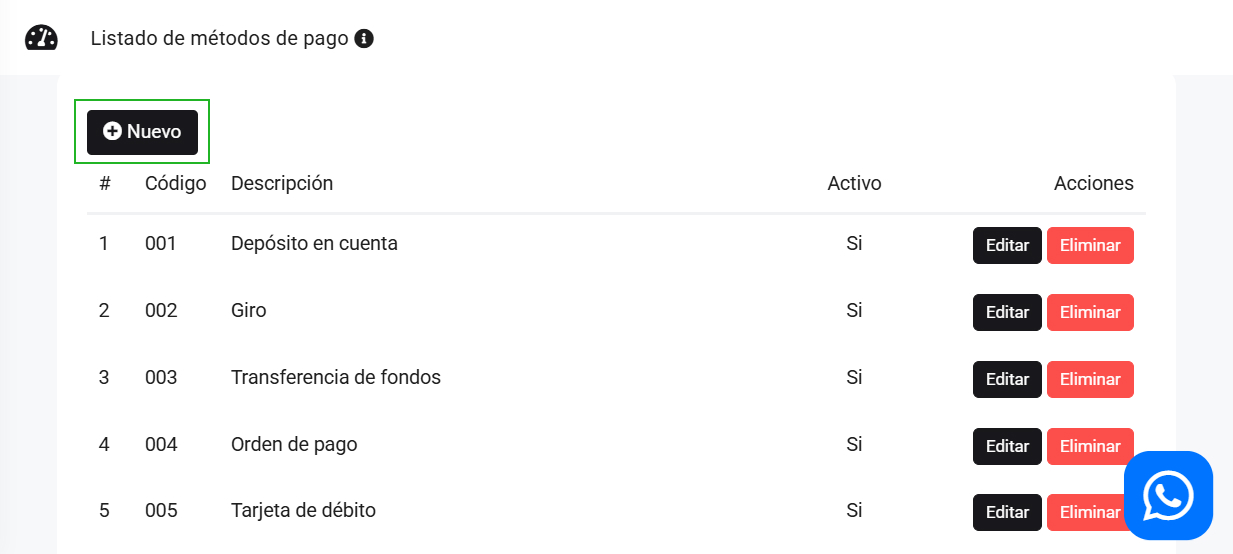Click the dashboard speedometer icon
The height and width of the screenshot is (554, 1233).
pyautogui.click(x=41, y=39)
